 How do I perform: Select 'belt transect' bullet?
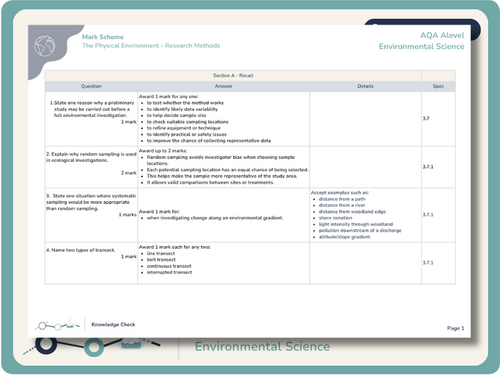coord(161,259)
